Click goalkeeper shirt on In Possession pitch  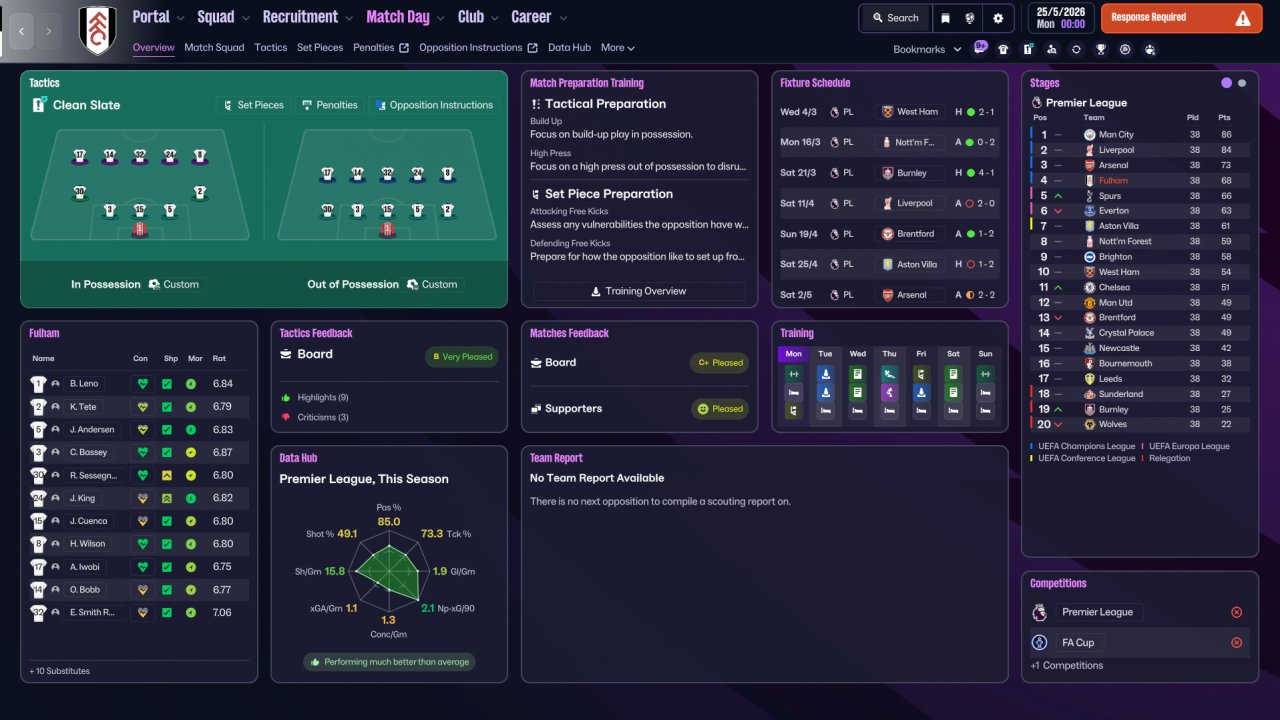pyautogui.click(x=140, y=230)
